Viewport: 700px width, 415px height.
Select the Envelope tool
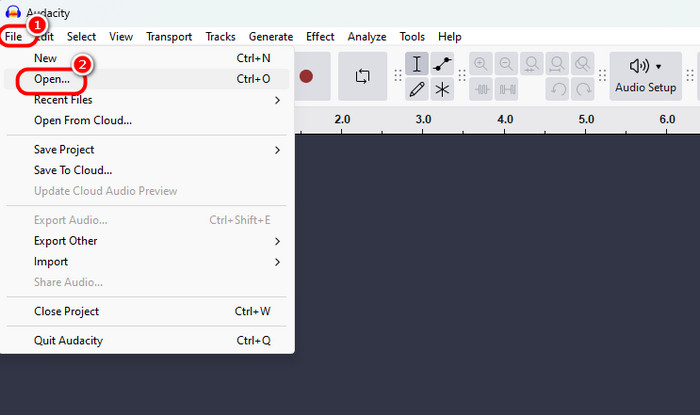pyautogui.click(x=442, y=64)
